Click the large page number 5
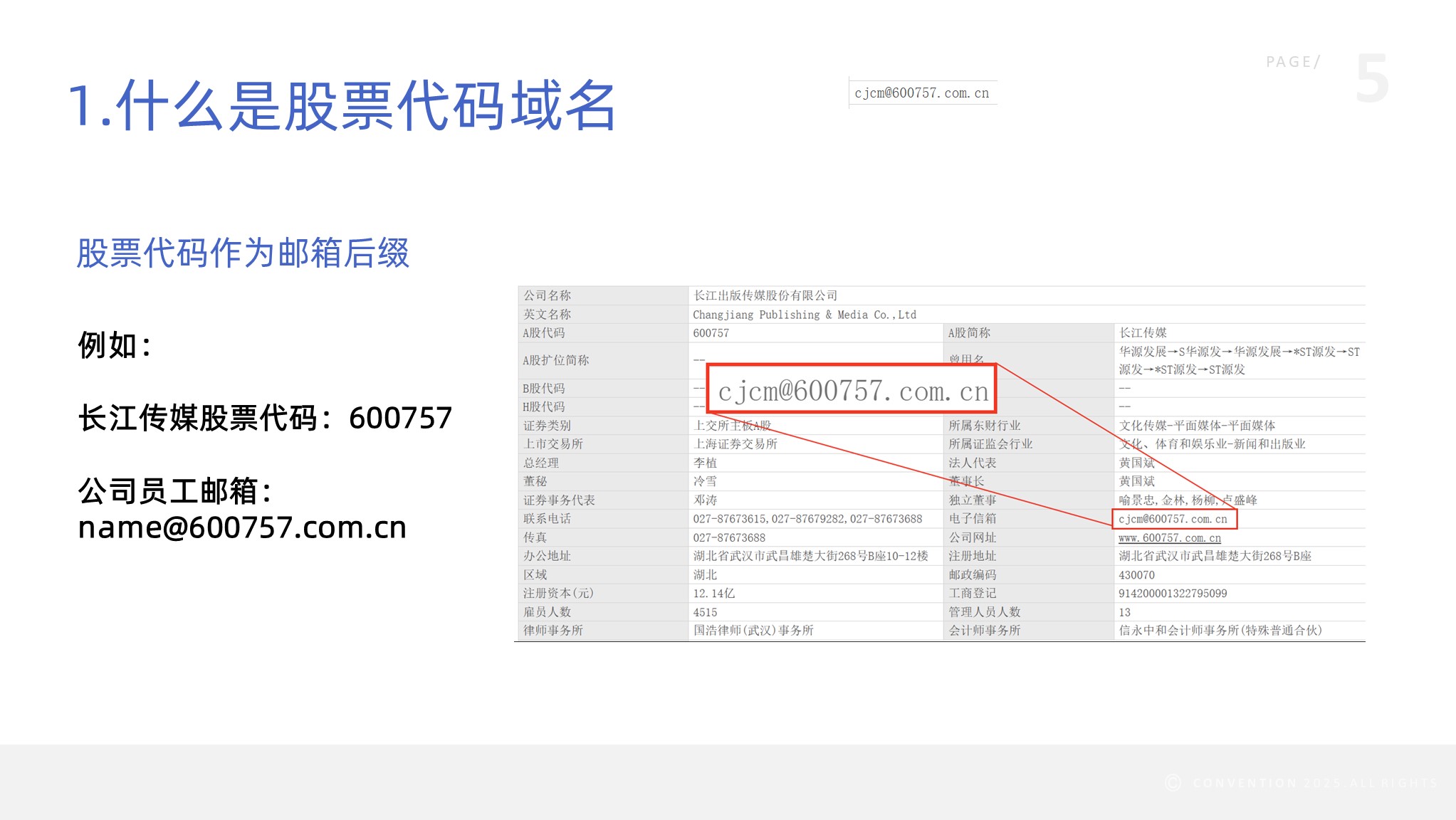The image size is (1456, 820). point(1372,79)
